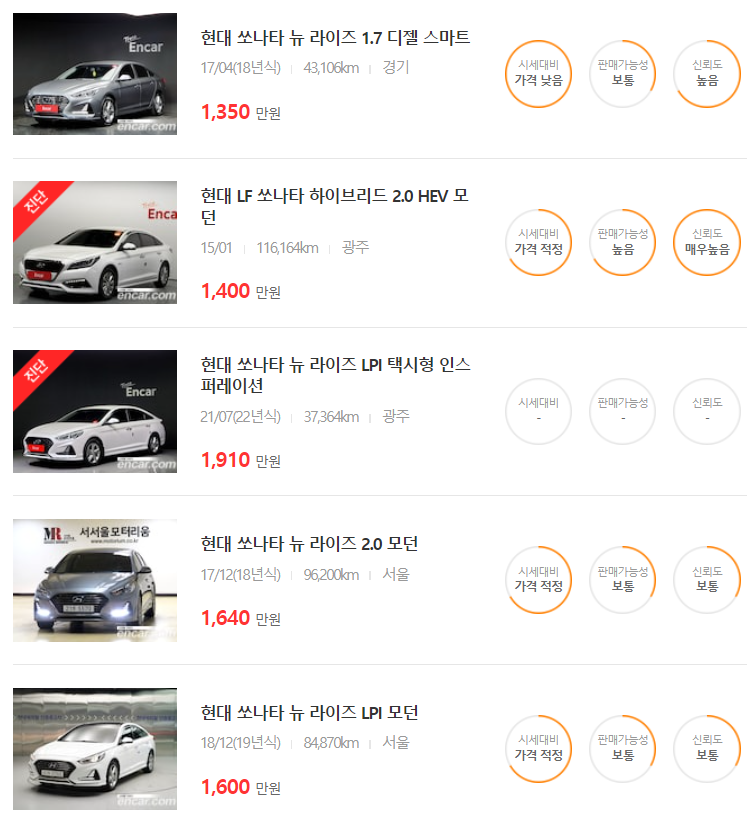This screenshot has width=747, height=815.
Task: Click 가격 적정 circle on the 1,640만원 listing
Action: [x=539, y=580]
